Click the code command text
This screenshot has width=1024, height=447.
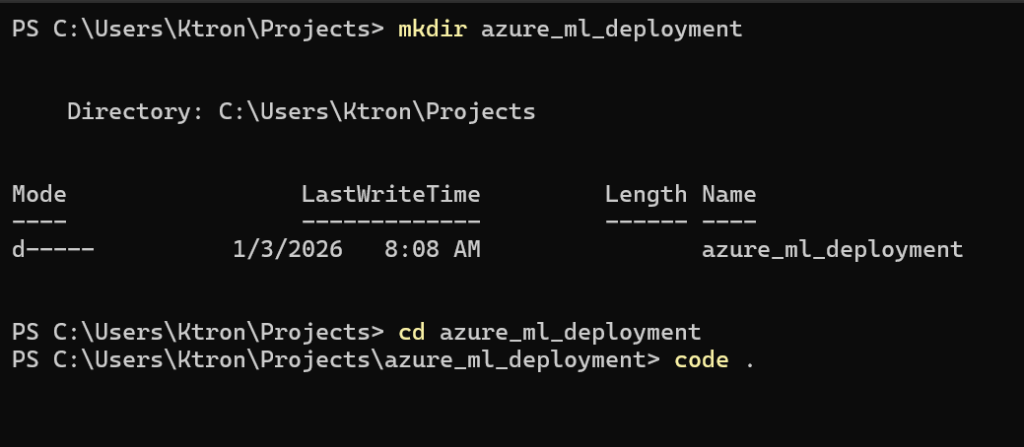[x=702, y=360]
